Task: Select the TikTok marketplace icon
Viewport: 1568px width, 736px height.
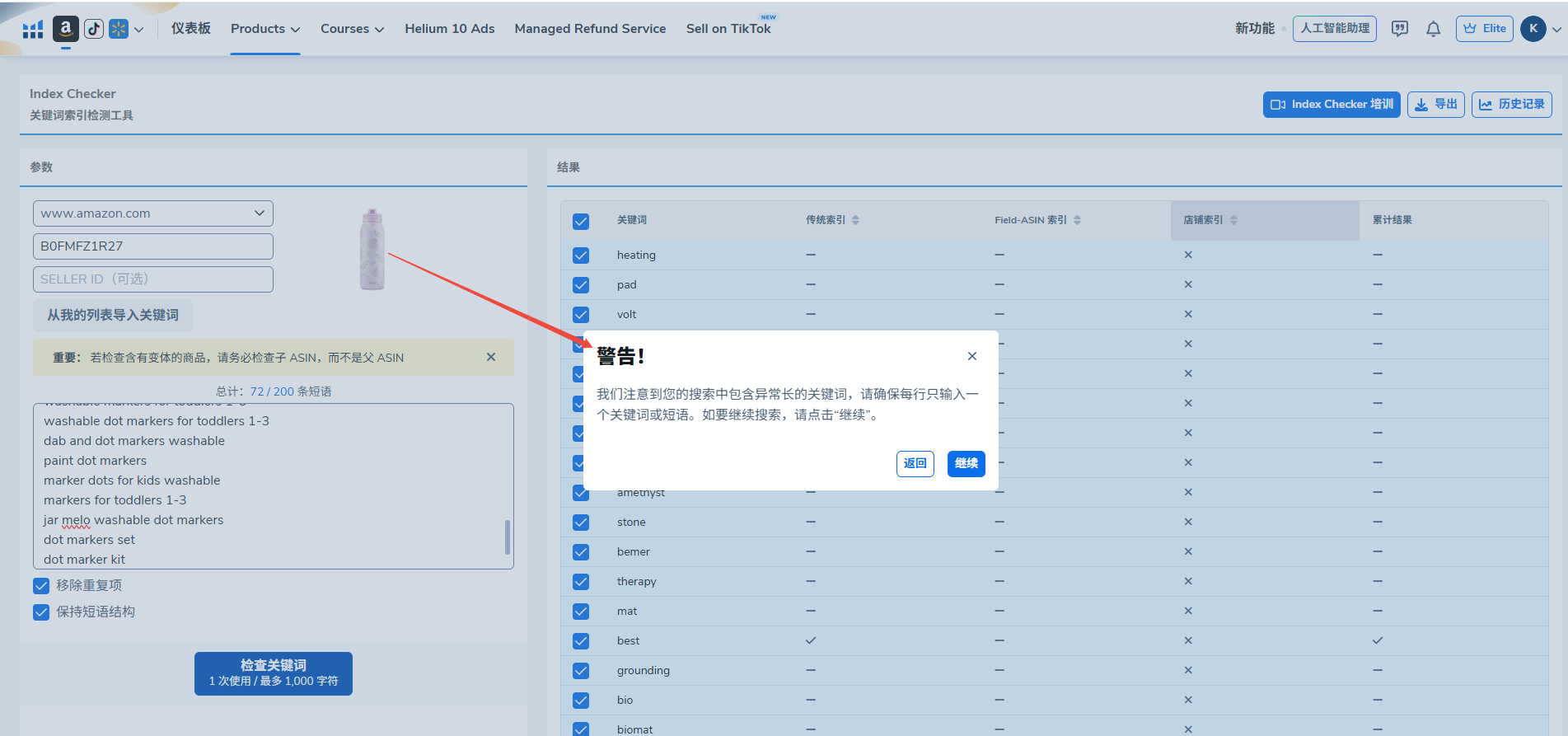Action: (94, 29)
